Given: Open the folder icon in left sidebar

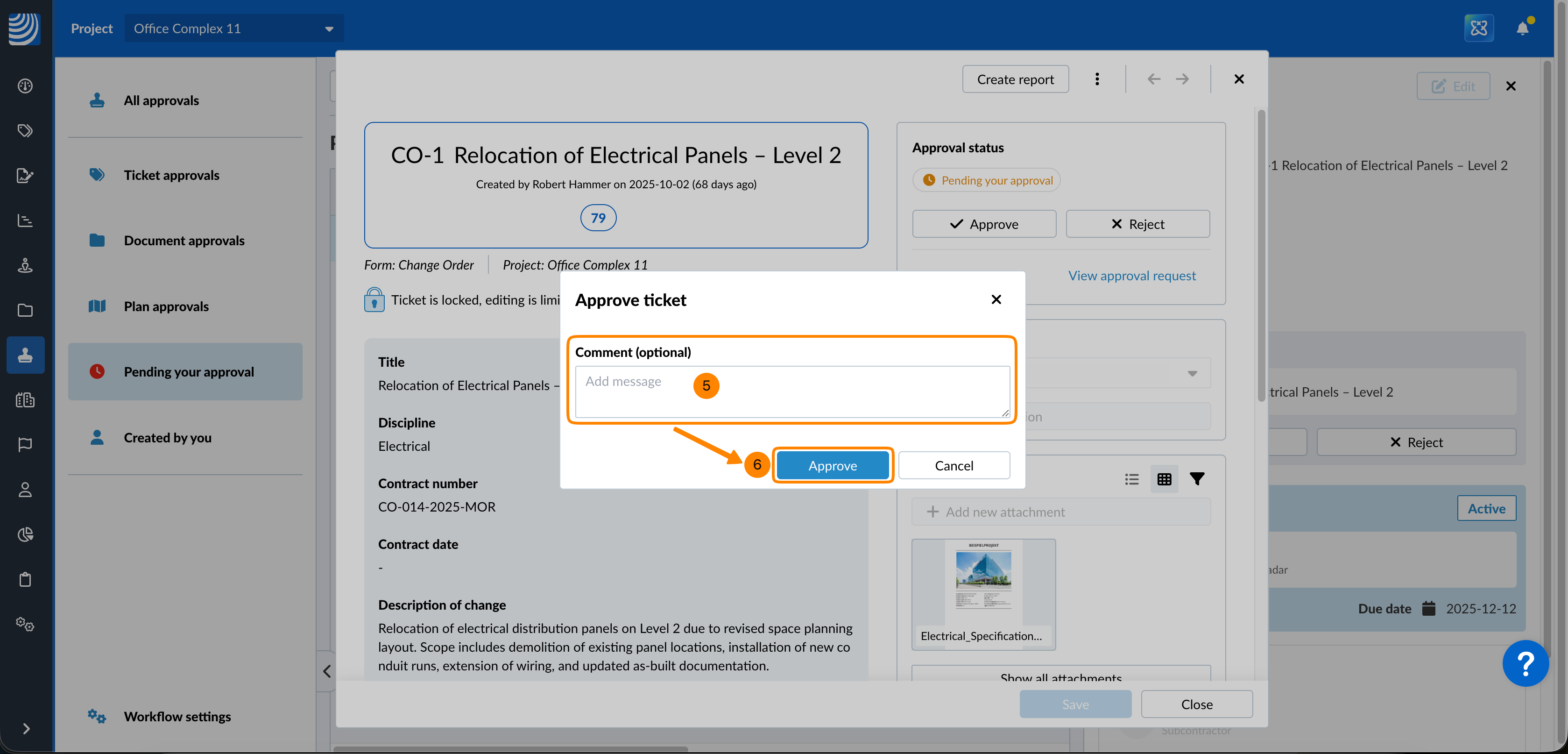Looking at the screenshot, I should coord(25,310).
